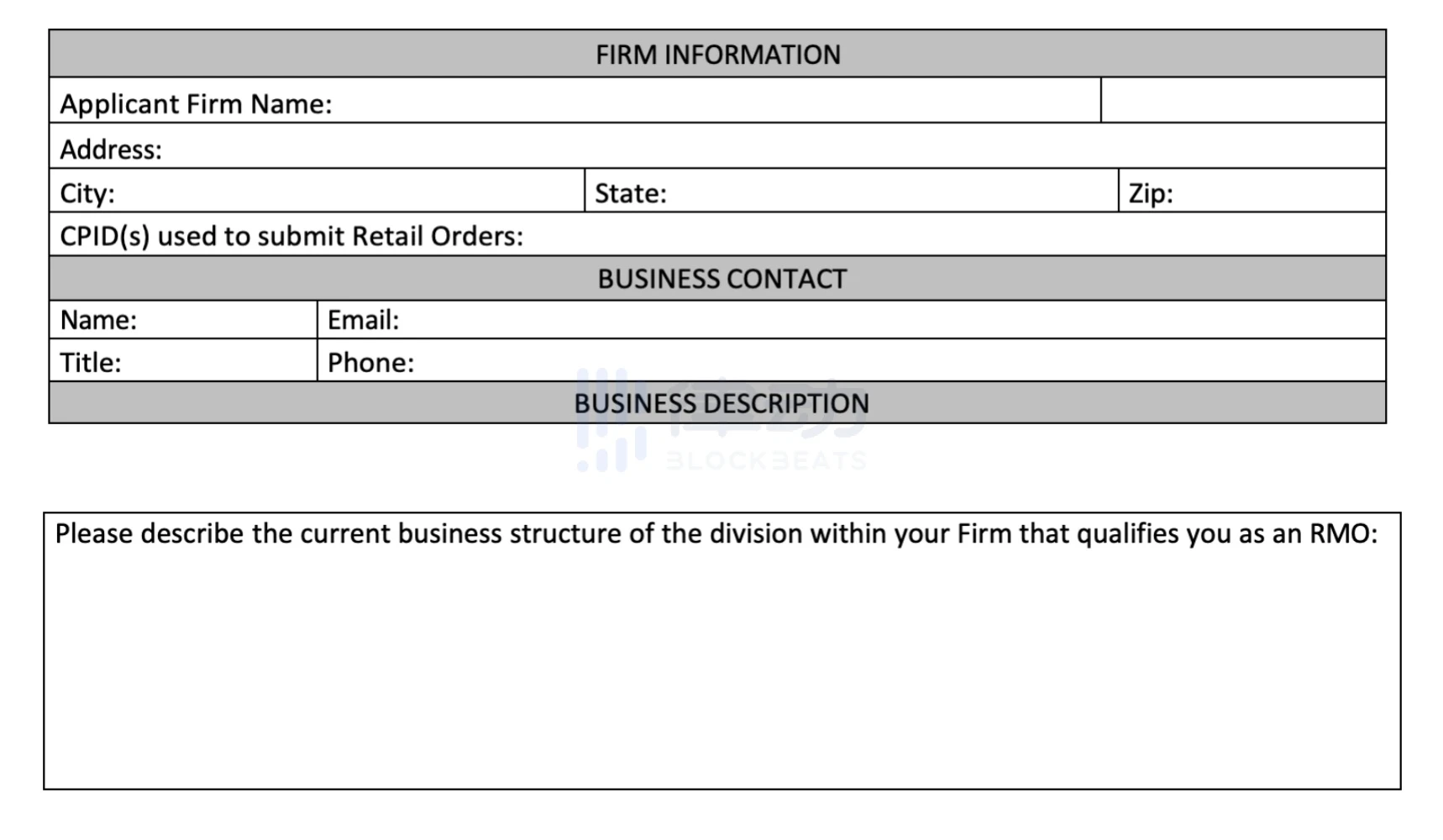The image size is (1443, 840).
Task: Click the BLOCKBEATS watermark text
Action: (x=765, y=460)
